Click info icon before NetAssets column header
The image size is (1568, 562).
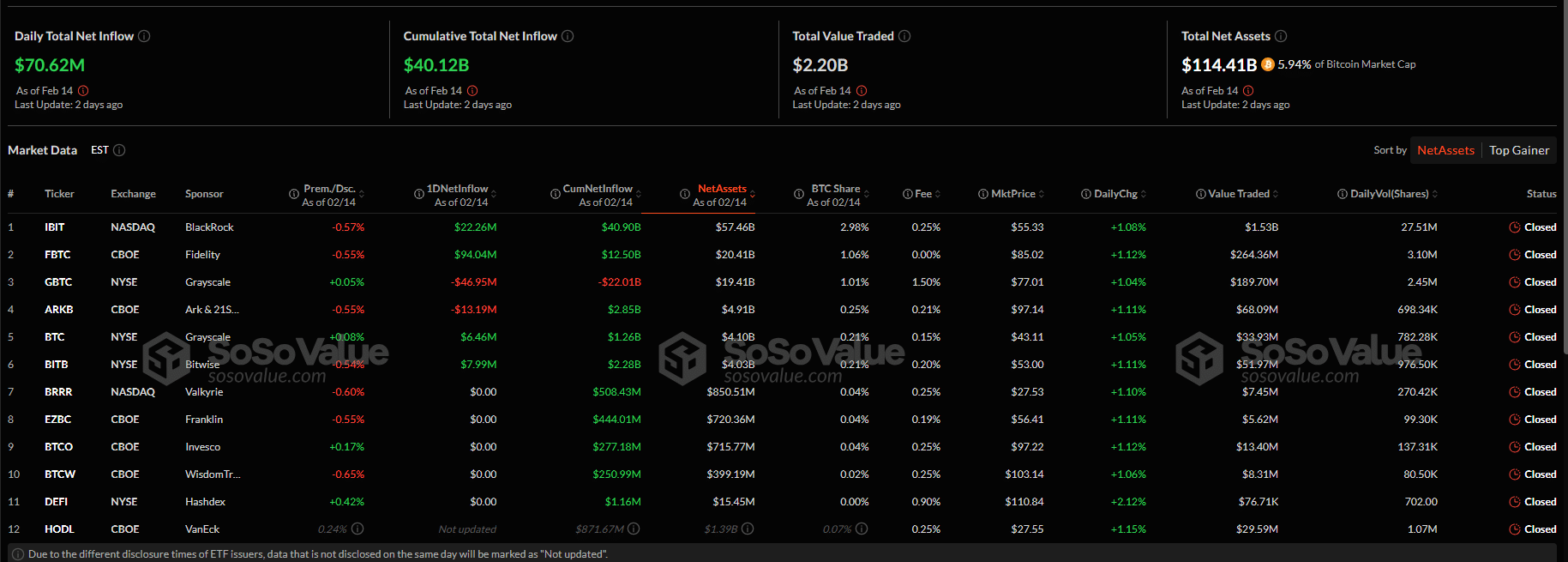(685, 195)
